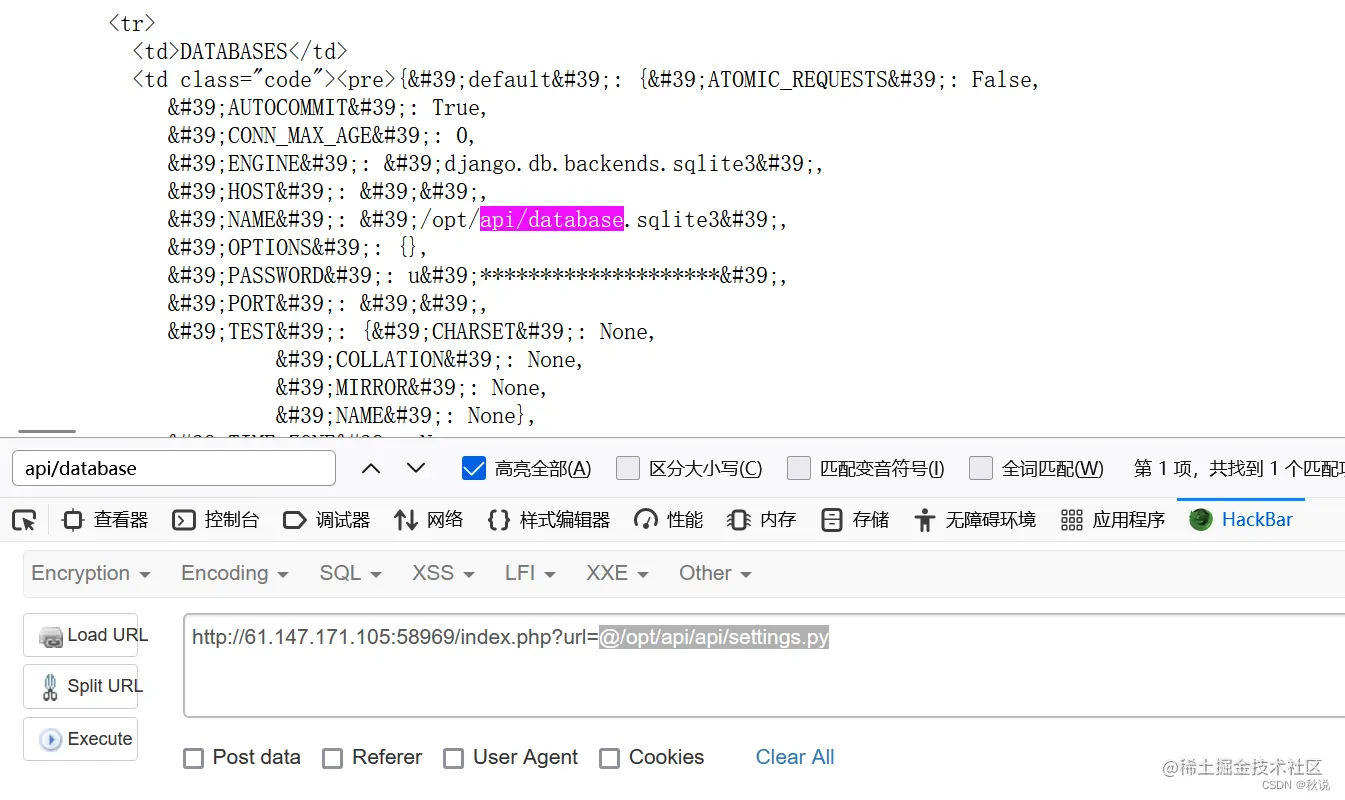1345x800 pixels.
Task: Click the Clear All link
Action: (x=795, y=757)
